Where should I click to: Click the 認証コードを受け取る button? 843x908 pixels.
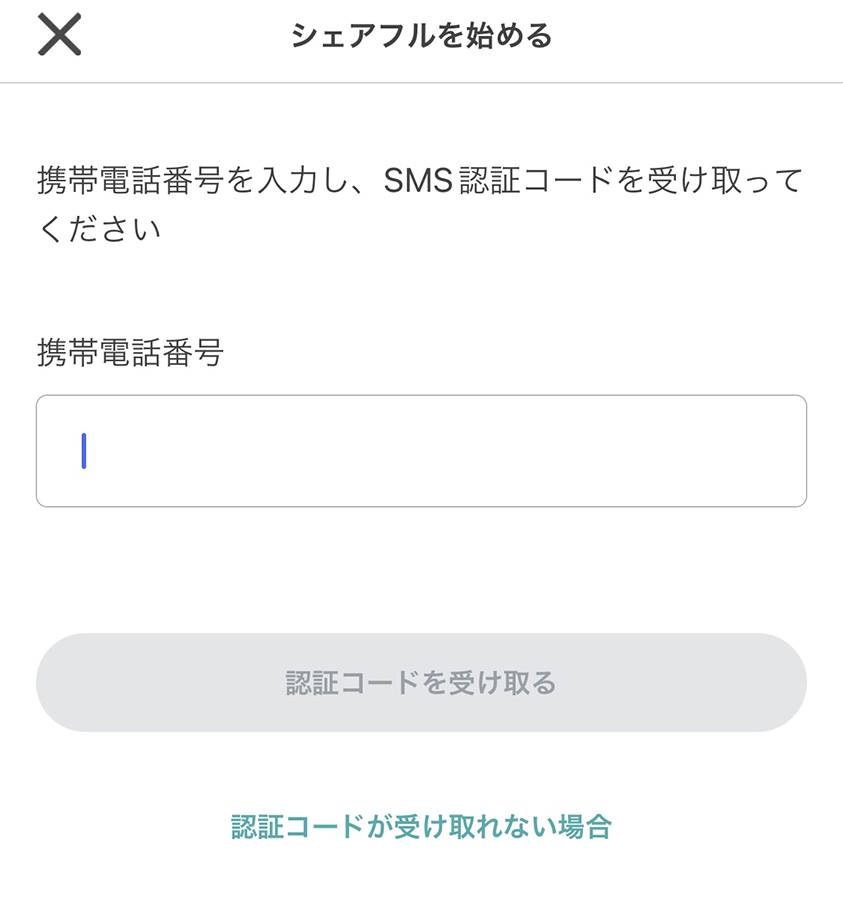coord(421,682)
